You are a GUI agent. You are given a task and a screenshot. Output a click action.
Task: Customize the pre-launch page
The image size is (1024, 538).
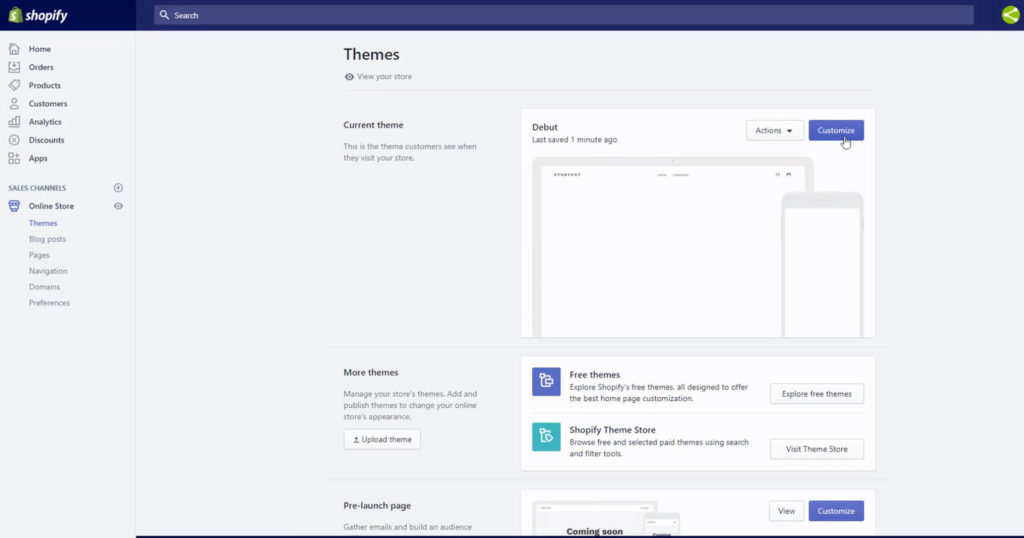pyautogui.click(x=836, y=511)
